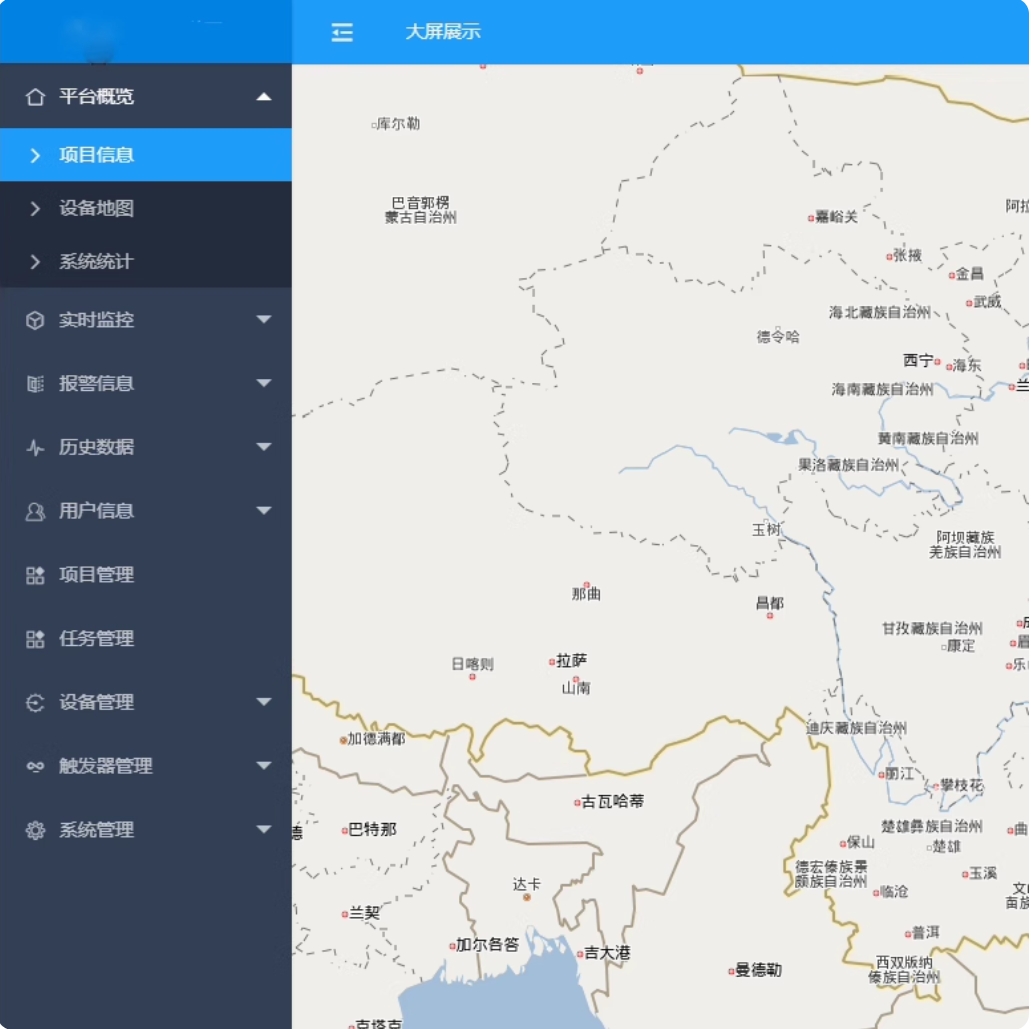The width and height of the screenshot is (1031, 1029).
Task: Open the 系统统计 submenu item
Action: click(x=96, y=262)
